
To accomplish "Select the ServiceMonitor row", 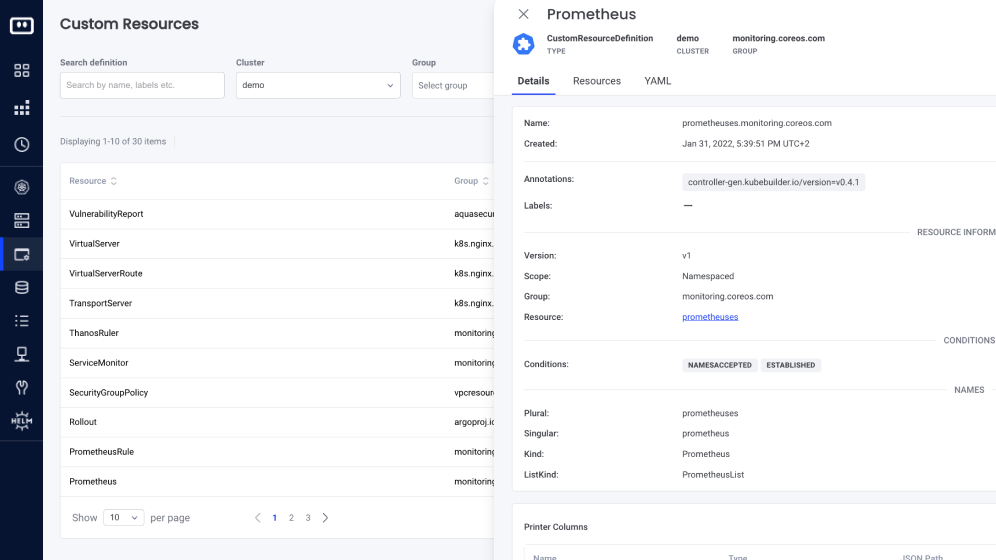I will [277, 363].
